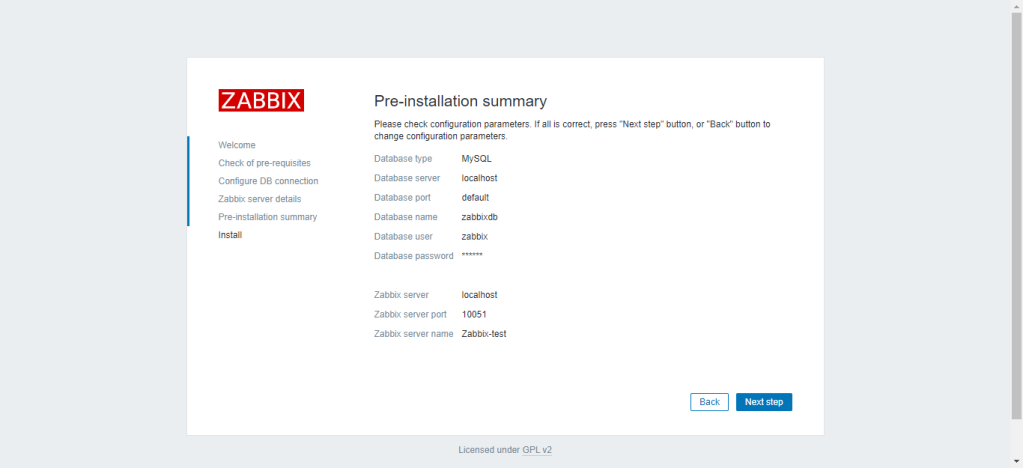Click the masked Database password value
The image size is (1023, 468).
(472, 256)
